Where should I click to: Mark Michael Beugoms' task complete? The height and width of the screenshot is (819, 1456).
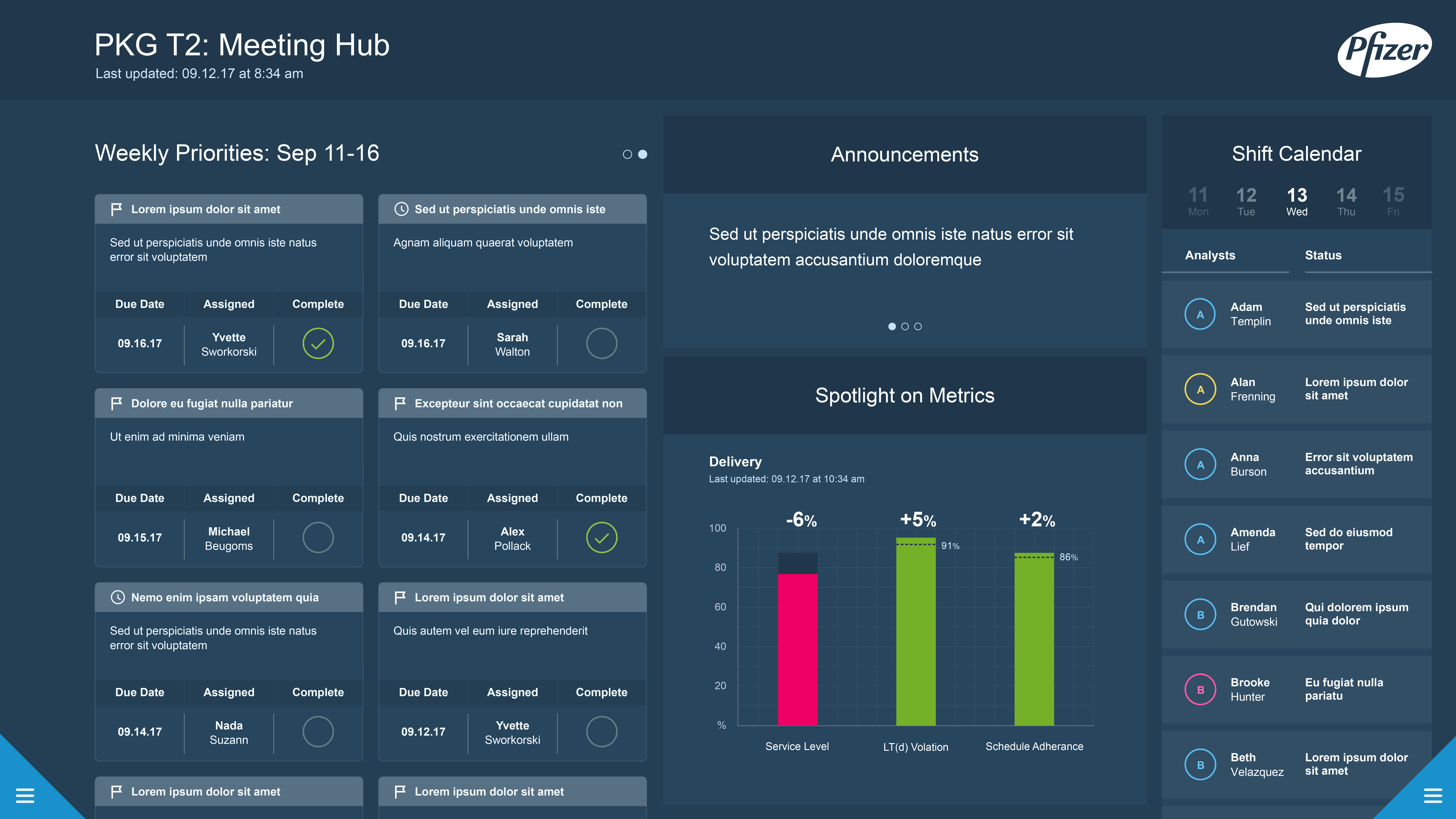[x=318, y=537]
